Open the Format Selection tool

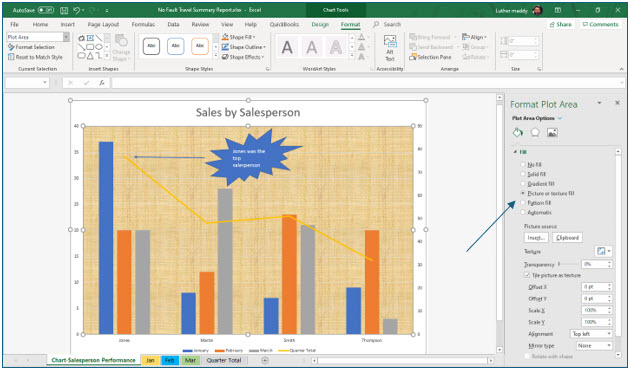click(x=31, y=47)
